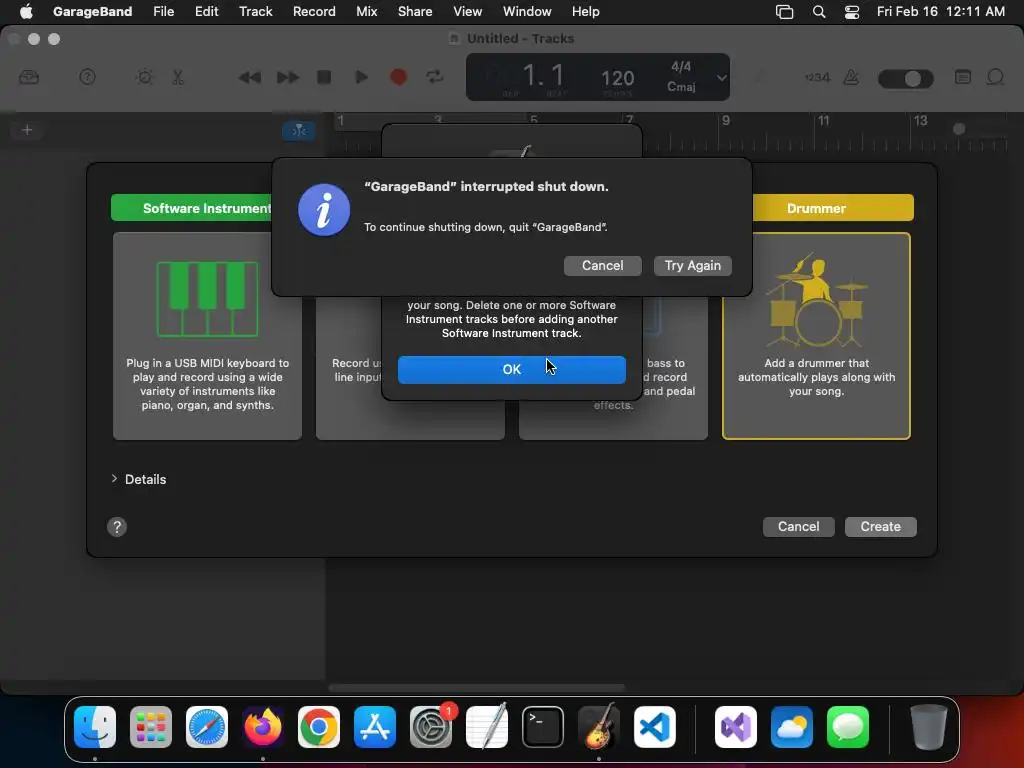Open the Library toolbar icon

29,77
